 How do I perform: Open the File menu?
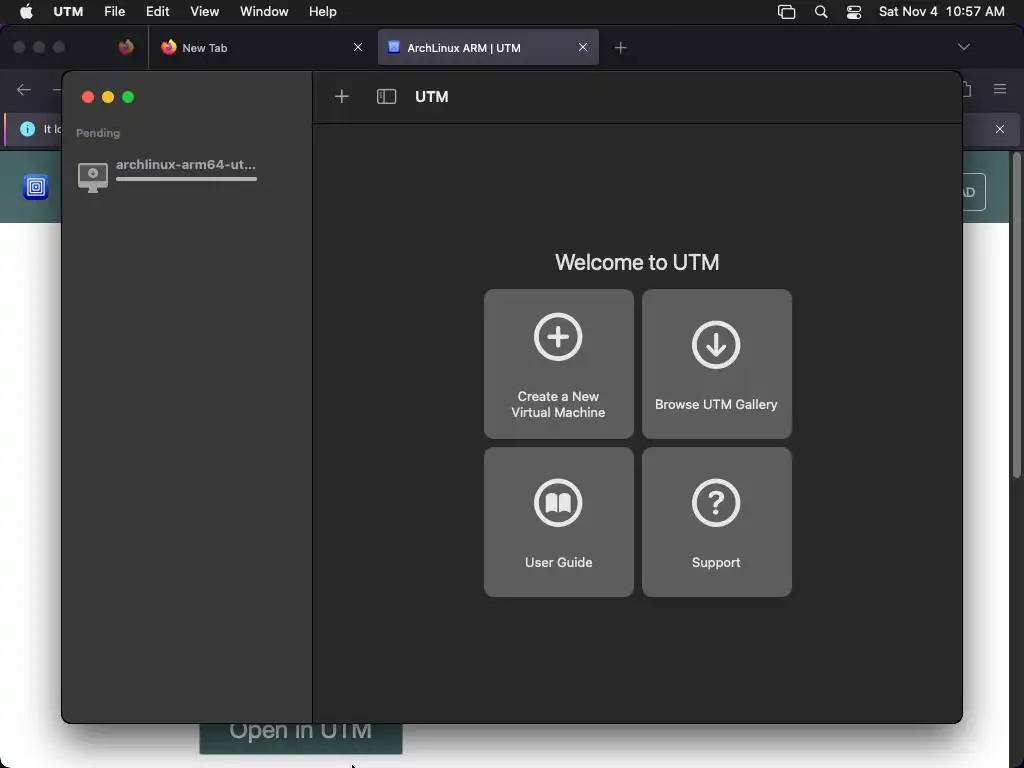(114, 12)
